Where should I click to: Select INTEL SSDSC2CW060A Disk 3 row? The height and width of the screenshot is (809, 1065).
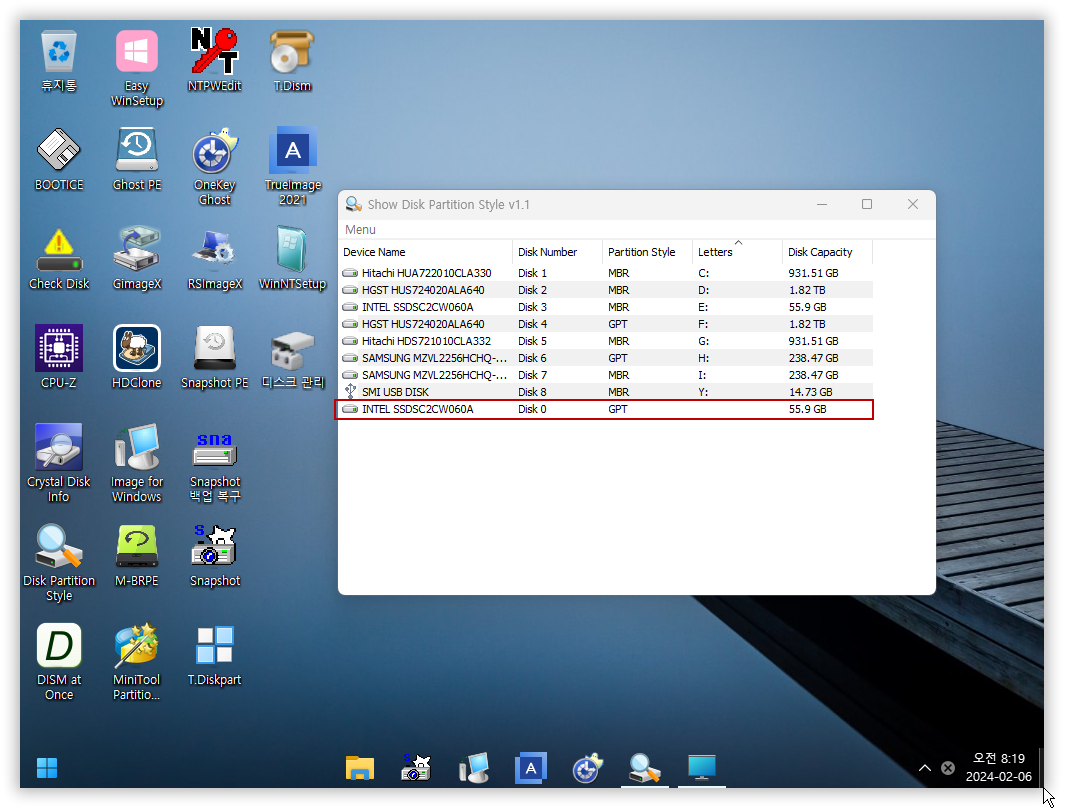coord(605,307)
